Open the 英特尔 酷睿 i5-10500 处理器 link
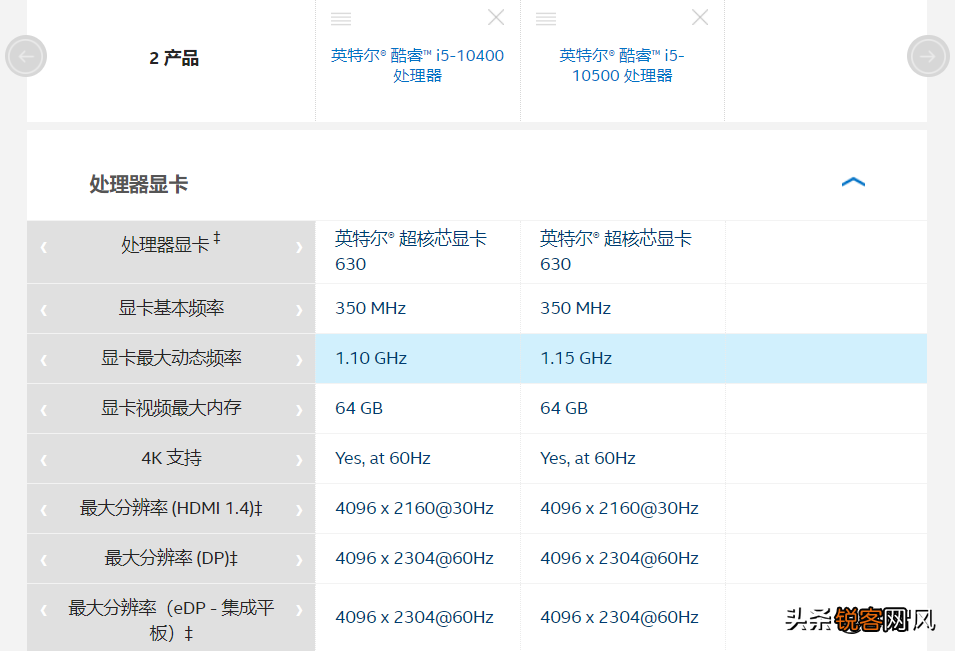Screen dimensions: 955x651 click(622, 65)
